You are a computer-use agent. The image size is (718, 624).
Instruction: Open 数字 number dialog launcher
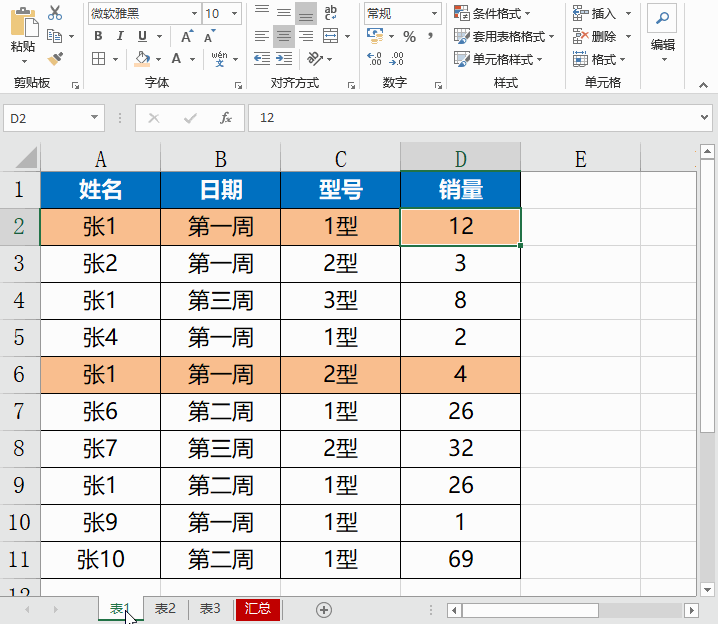click(438, 85)
